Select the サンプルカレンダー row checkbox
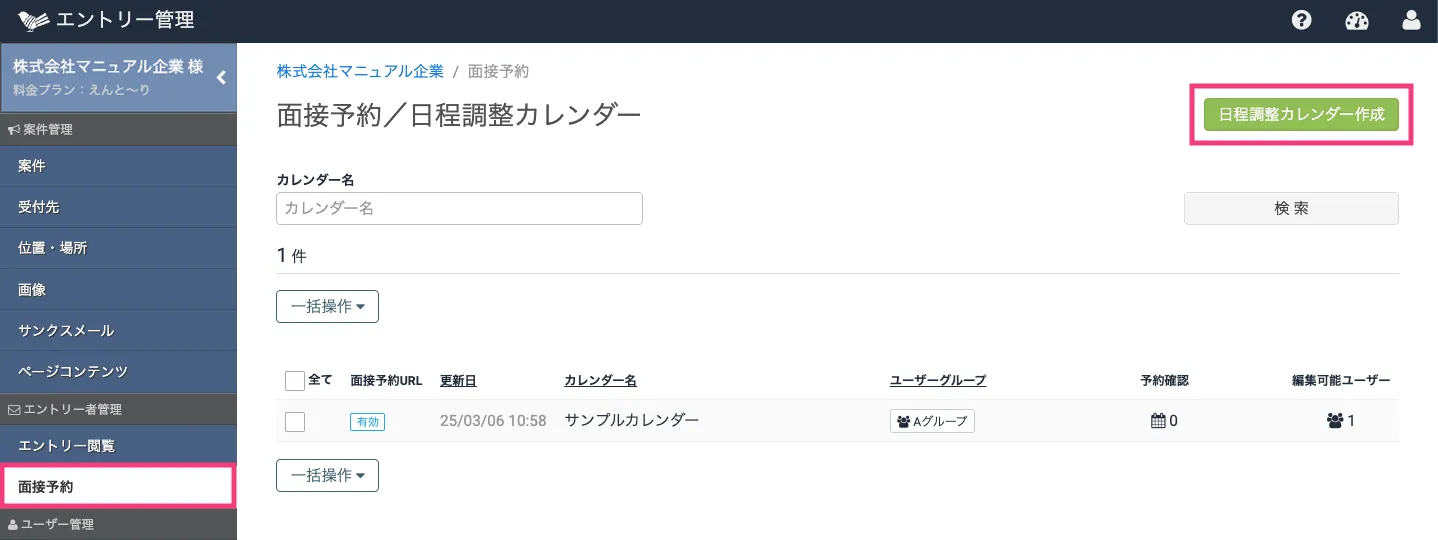Screen dimensions: 1438x540 (x=294, y=422)
